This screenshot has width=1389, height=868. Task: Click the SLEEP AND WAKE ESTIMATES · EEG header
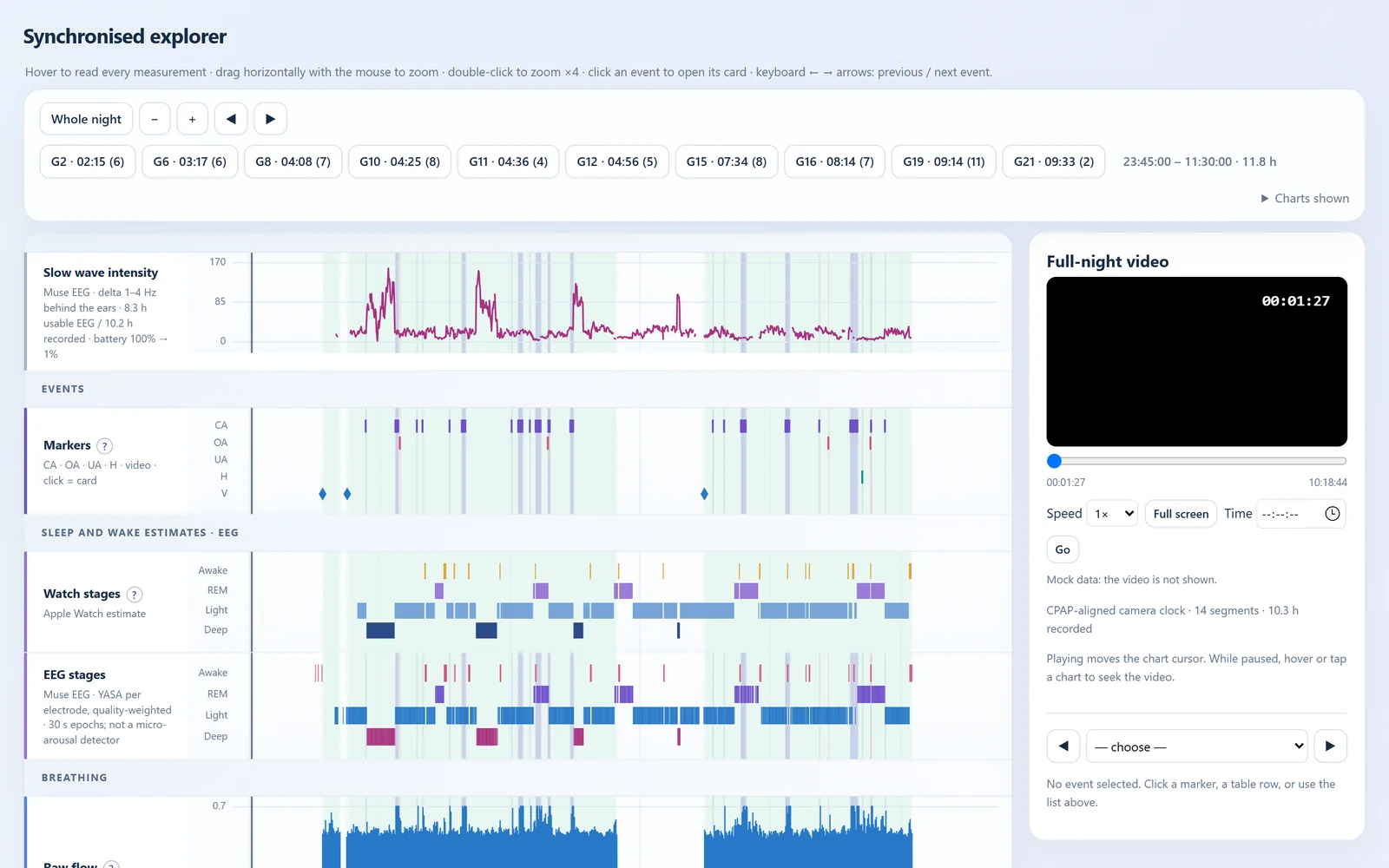pyautogui.click(x=140, y=533)
